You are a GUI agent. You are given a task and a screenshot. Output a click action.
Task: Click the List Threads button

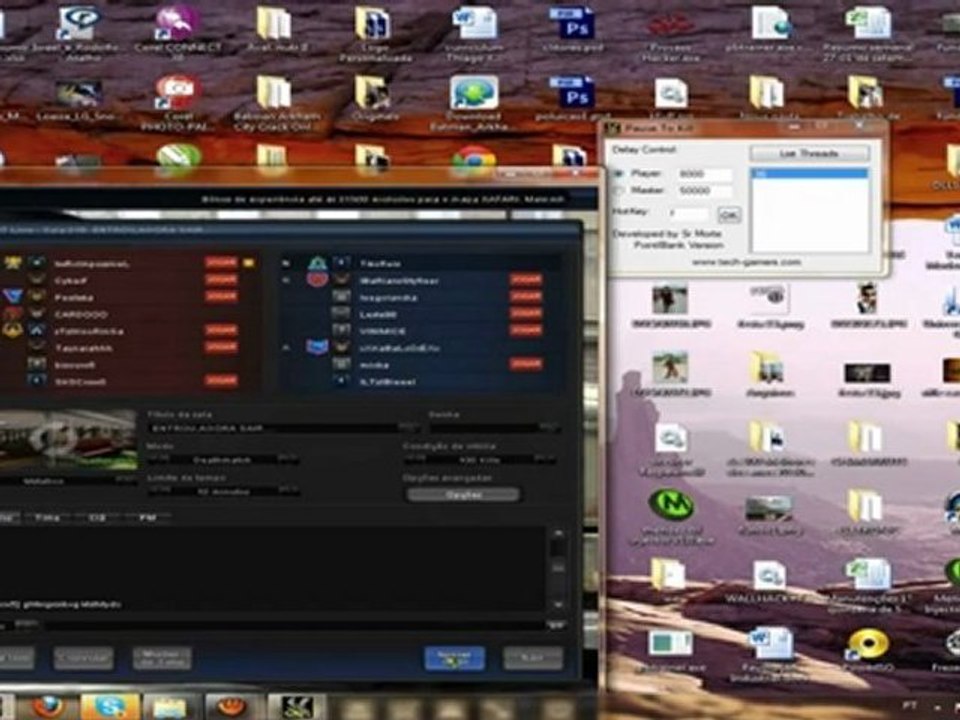(809, 154)
